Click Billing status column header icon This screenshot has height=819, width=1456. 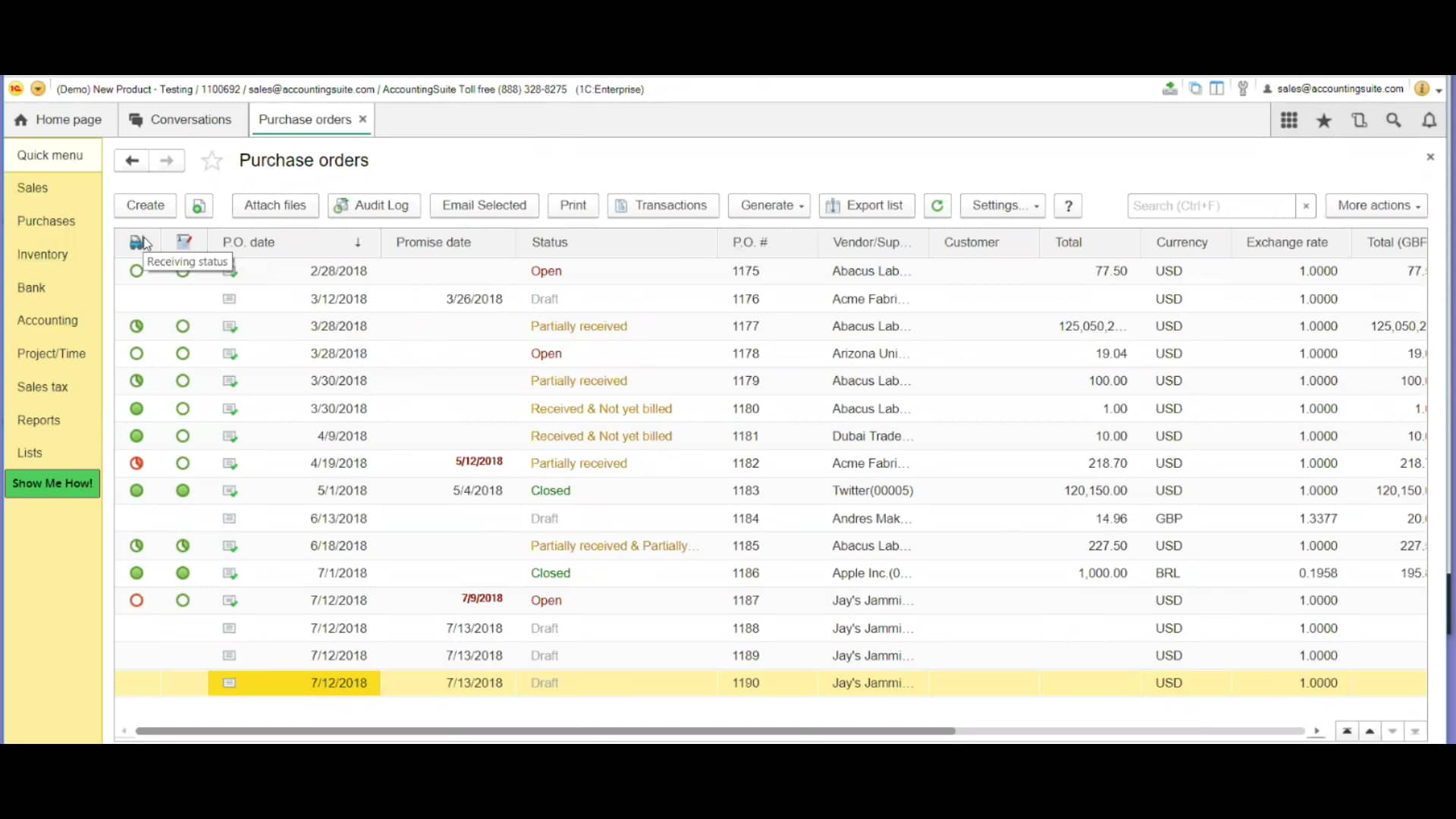pos(184,242)
